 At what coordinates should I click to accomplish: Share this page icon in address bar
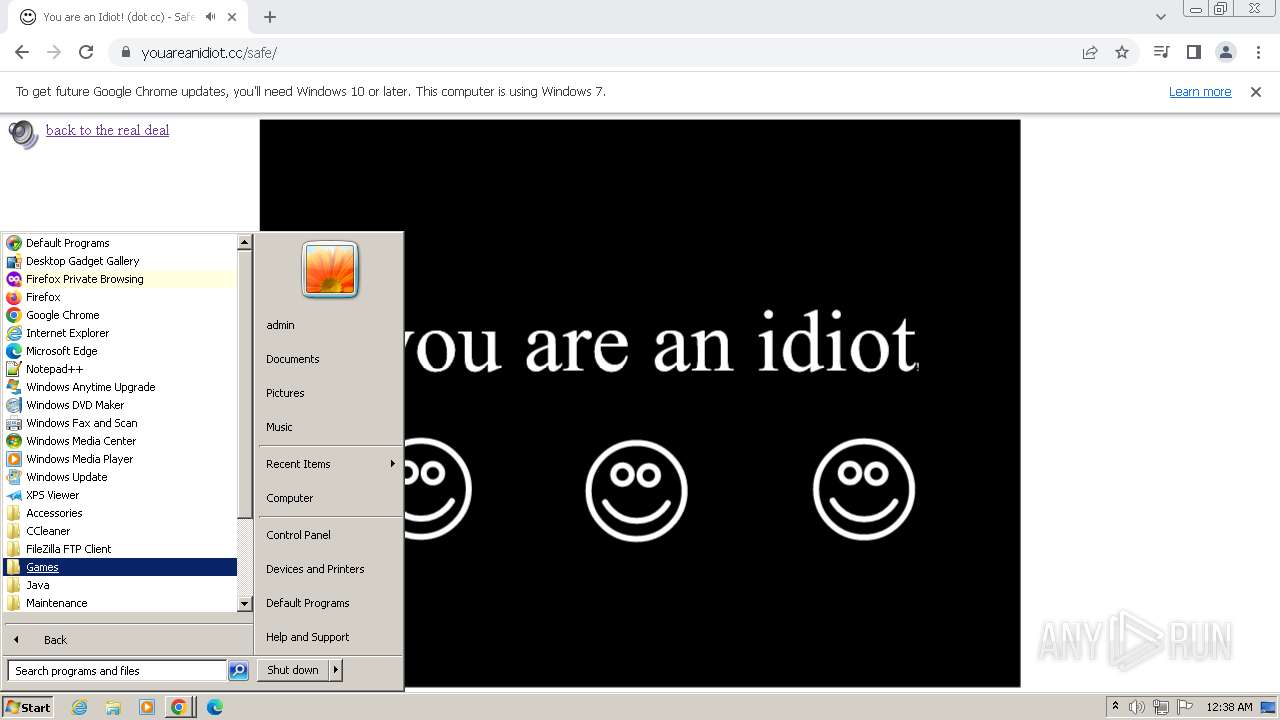click(1090, 53)
